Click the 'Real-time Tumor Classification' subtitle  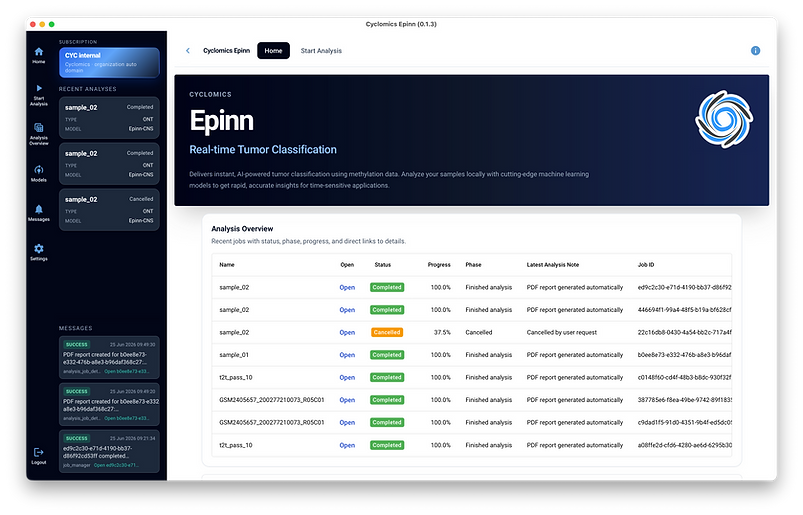263,150
